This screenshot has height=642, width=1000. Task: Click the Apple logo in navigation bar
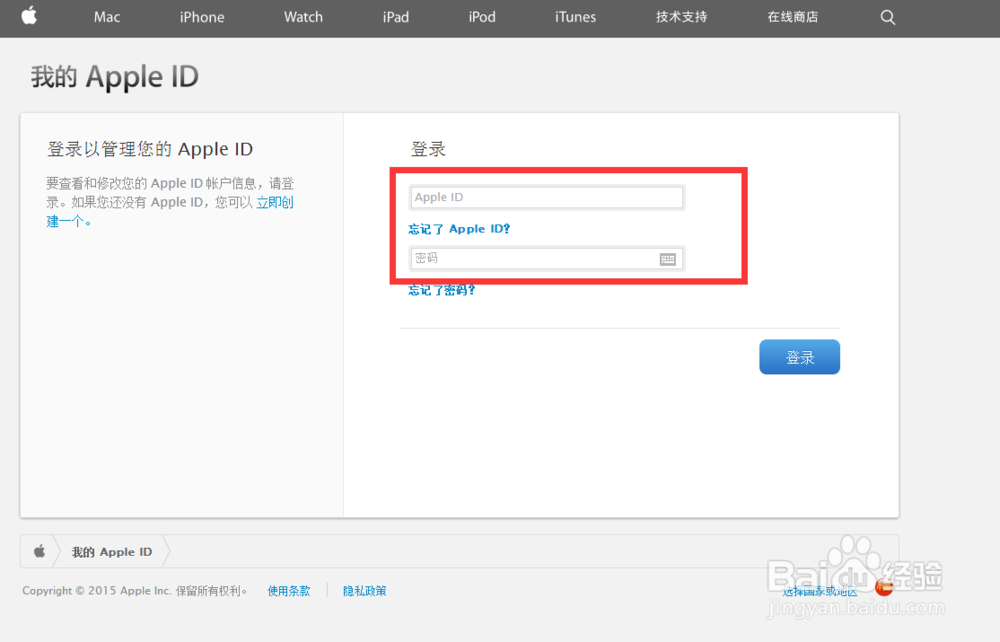(29, 15)
